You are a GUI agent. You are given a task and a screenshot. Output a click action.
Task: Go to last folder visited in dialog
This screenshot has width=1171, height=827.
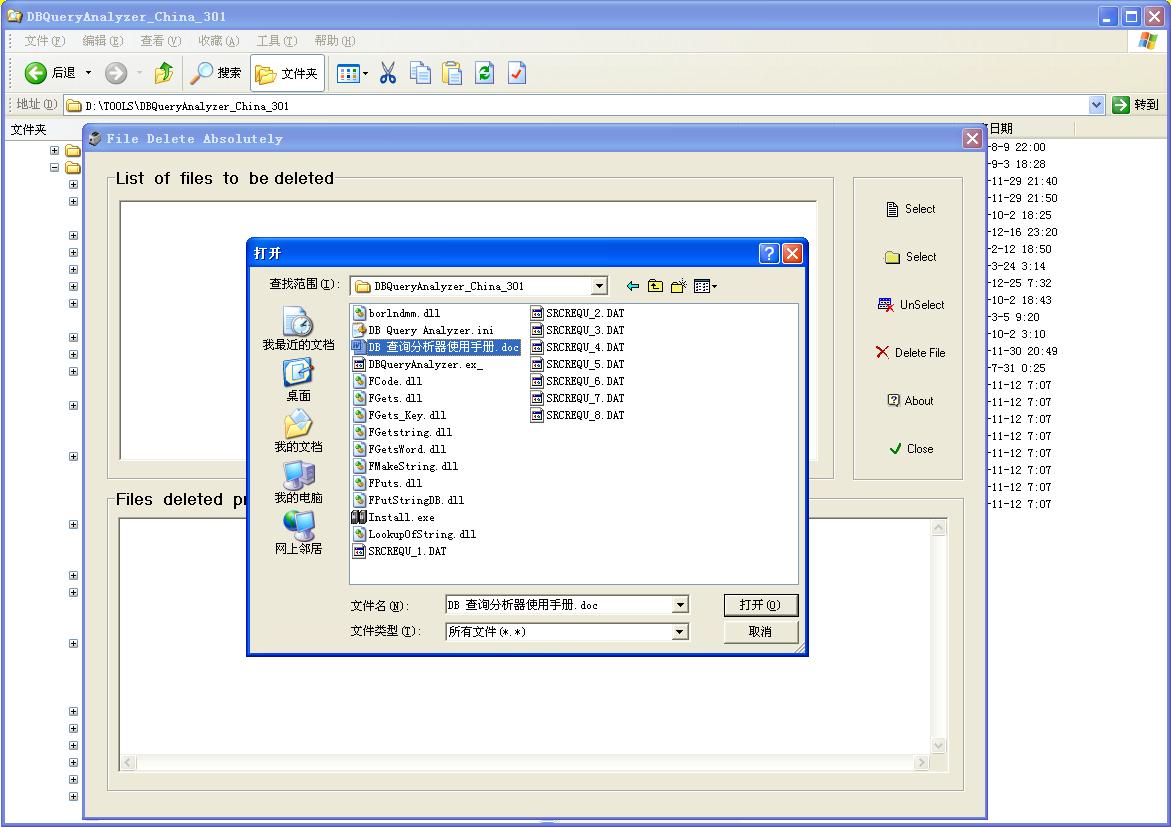(633, 286)
